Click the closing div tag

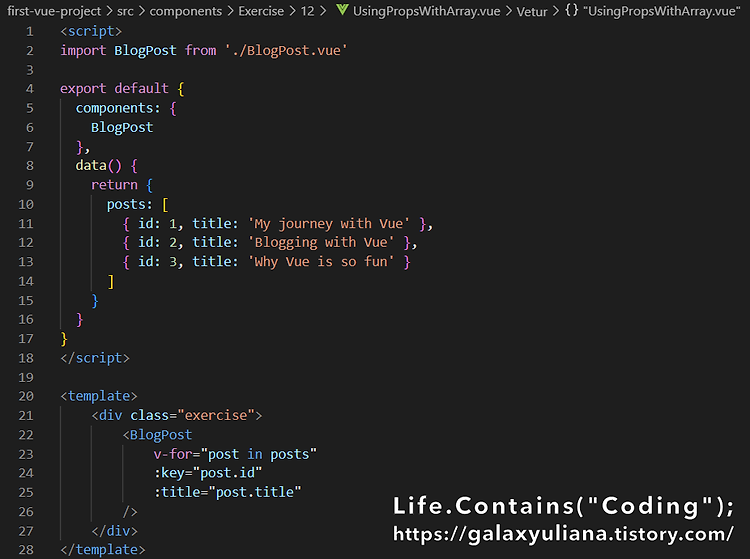pos(114,531)
